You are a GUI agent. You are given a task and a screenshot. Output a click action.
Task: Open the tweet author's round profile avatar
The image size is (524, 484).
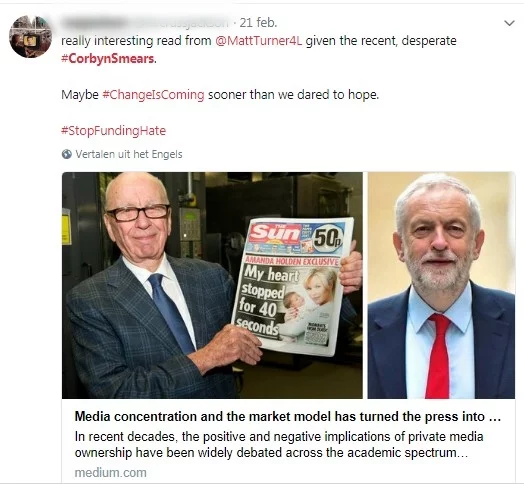click(30, 36)
